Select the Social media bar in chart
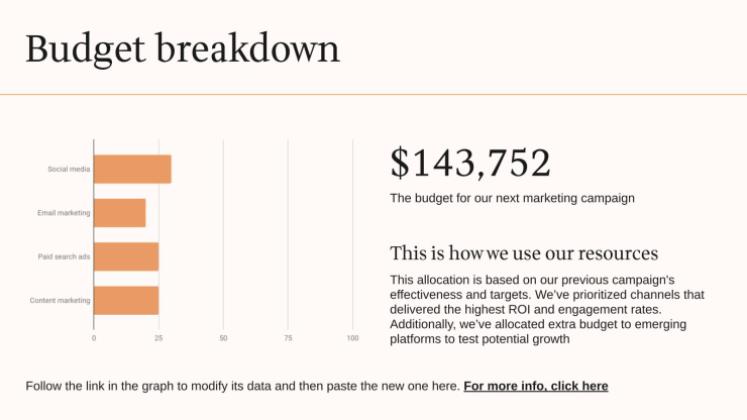Image resolution: width=747 pixels, height=420 pixels. (132, 169)
